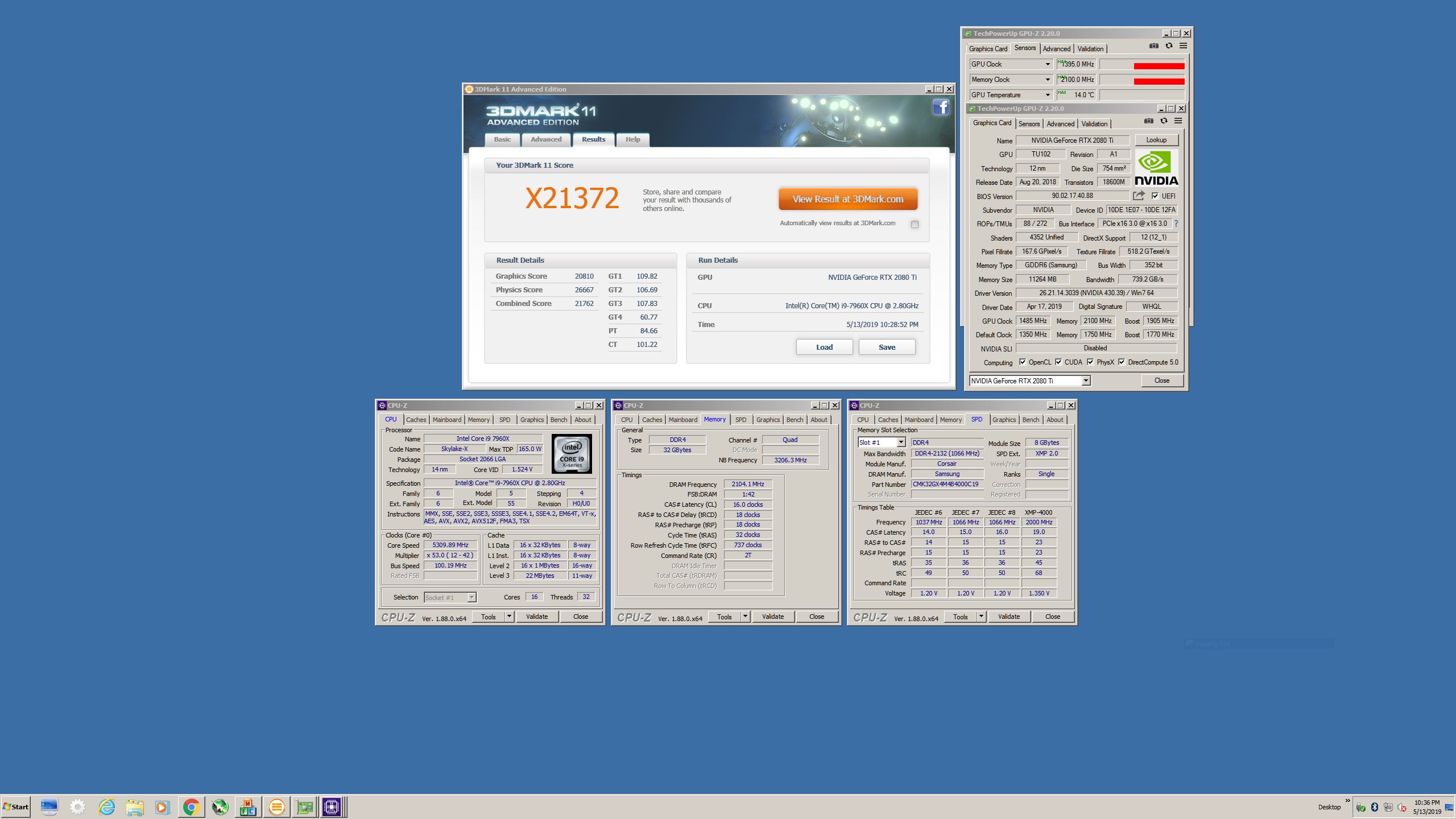This screenshot has width=1456, height=819.
Task: Click the screenshot camera icon in GPU-Z Sensors window
Action: click(1153, 46)
